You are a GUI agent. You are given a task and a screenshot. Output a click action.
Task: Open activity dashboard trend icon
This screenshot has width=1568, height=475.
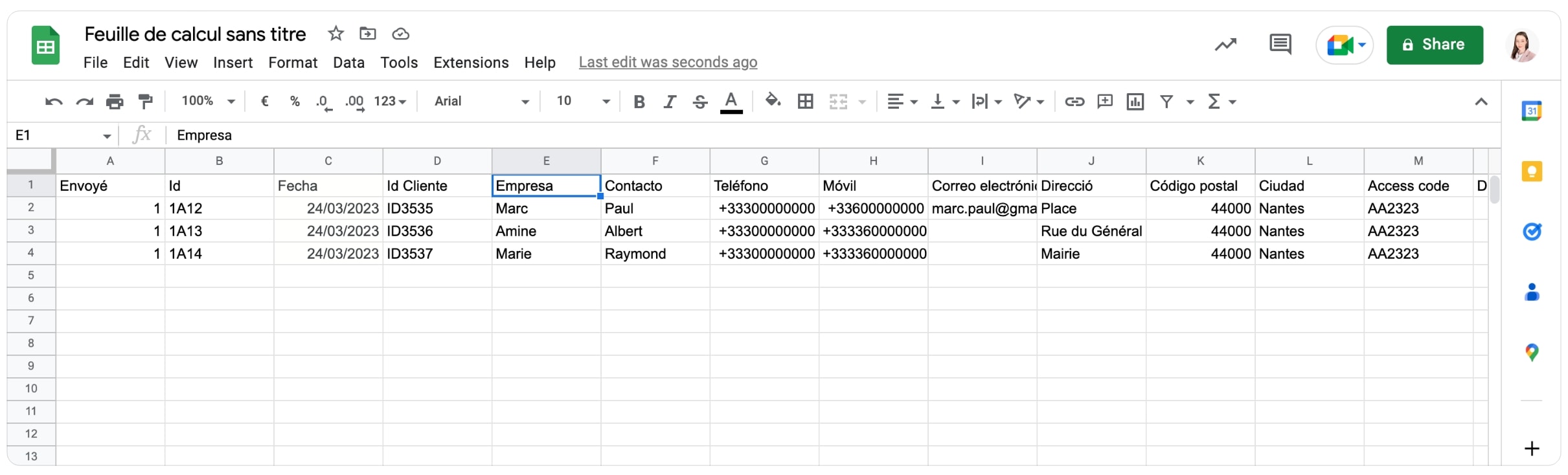pyautogui.click(x=1225, y=45)
